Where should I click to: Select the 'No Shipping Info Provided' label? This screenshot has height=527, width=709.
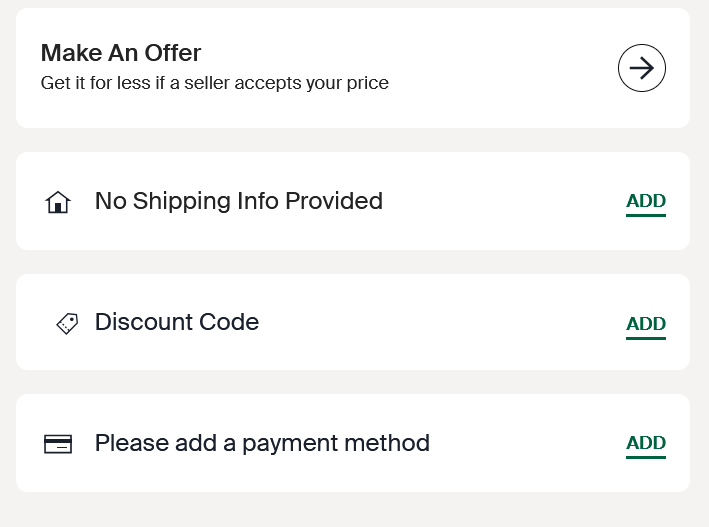click(238, 201)
